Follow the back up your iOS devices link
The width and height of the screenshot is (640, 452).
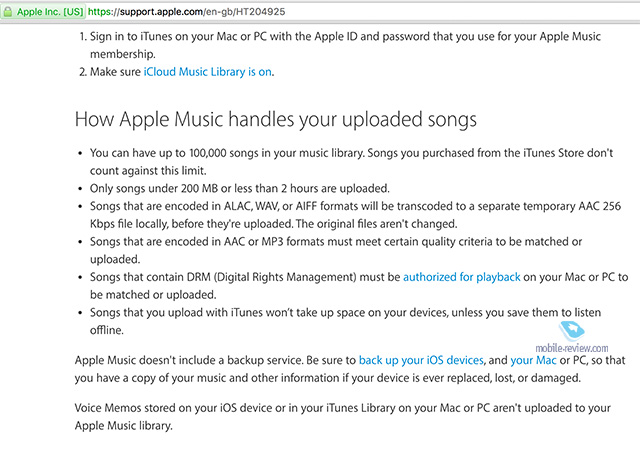421,361
